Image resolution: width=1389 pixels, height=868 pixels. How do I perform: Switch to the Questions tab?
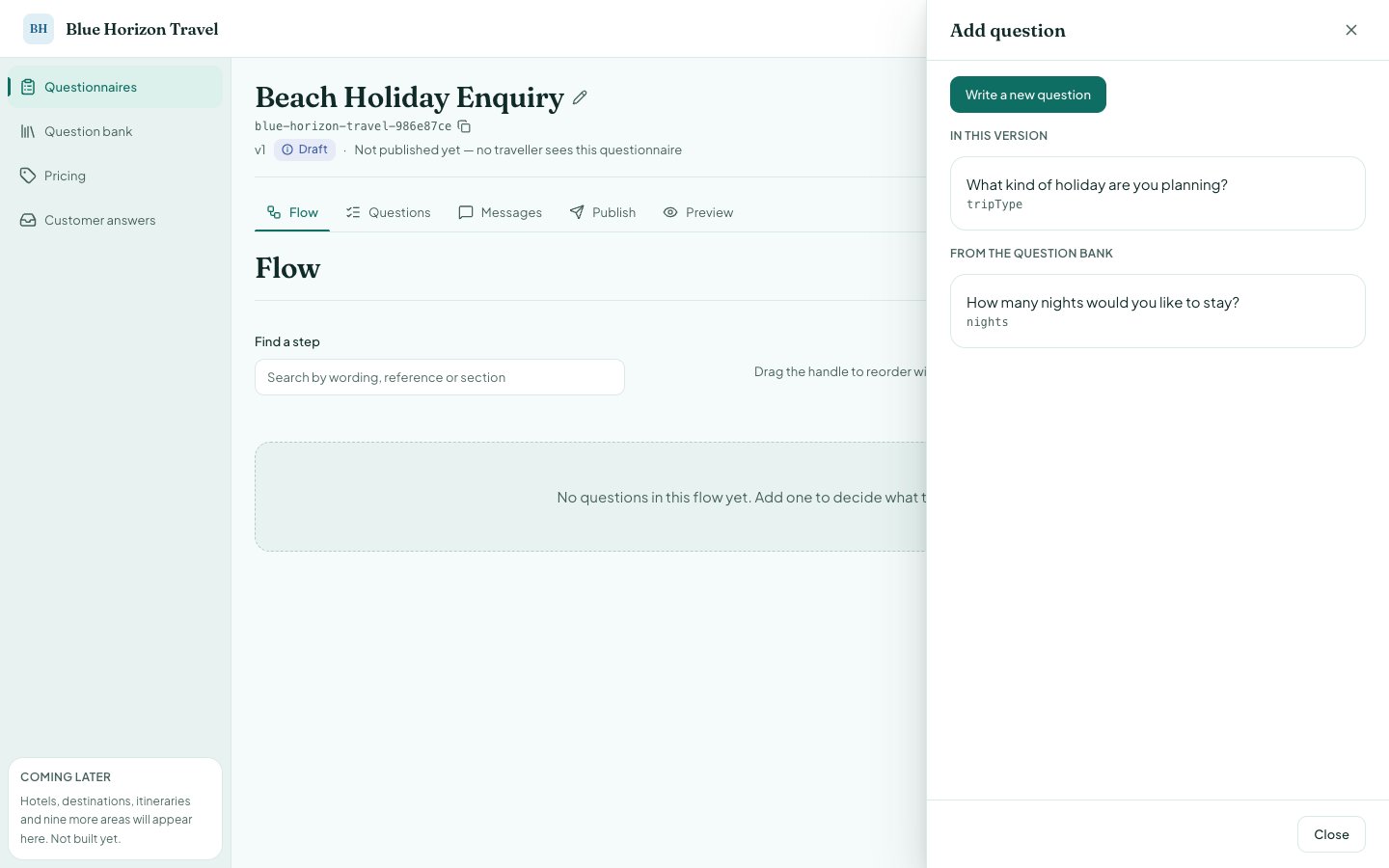(388, 212)
